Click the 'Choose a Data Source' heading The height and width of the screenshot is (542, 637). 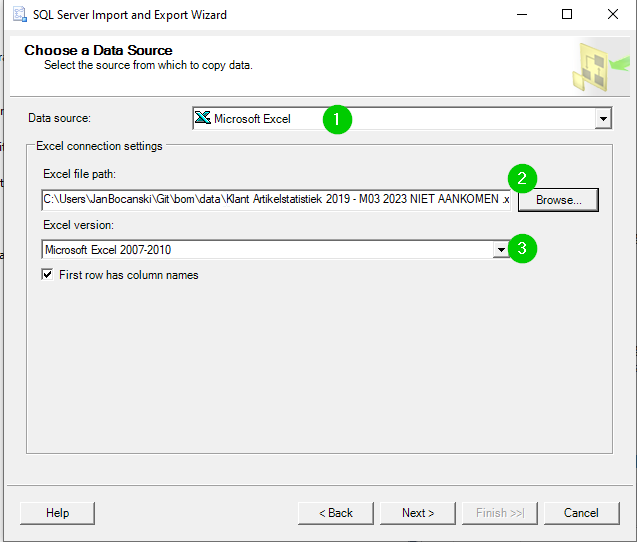[x=98, y=50]
